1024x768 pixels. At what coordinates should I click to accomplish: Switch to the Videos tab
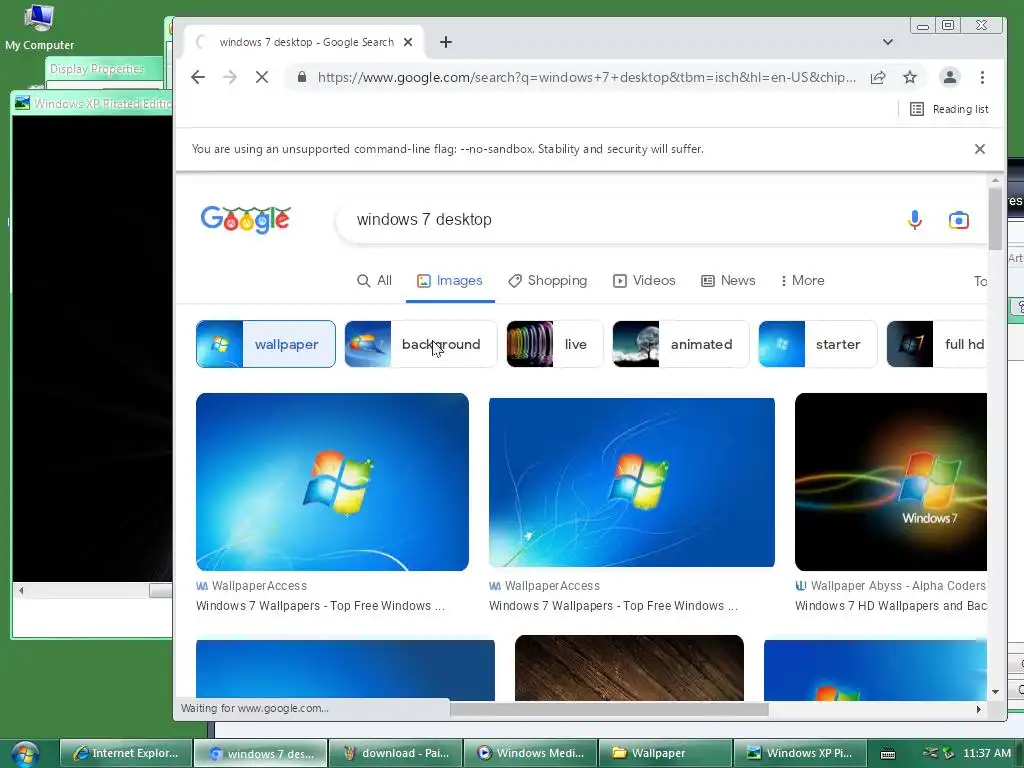644,281
